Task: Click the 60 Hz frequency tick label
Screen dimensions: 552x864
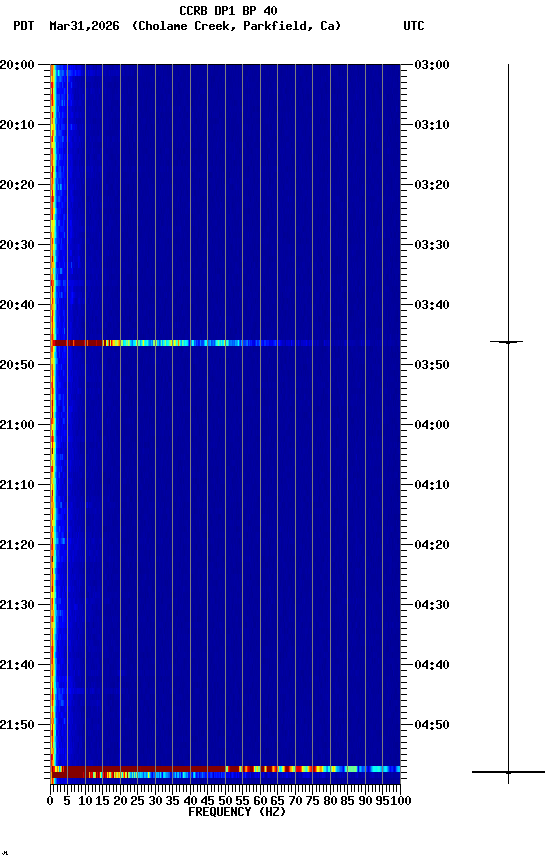Action: (x=260, y=801)
